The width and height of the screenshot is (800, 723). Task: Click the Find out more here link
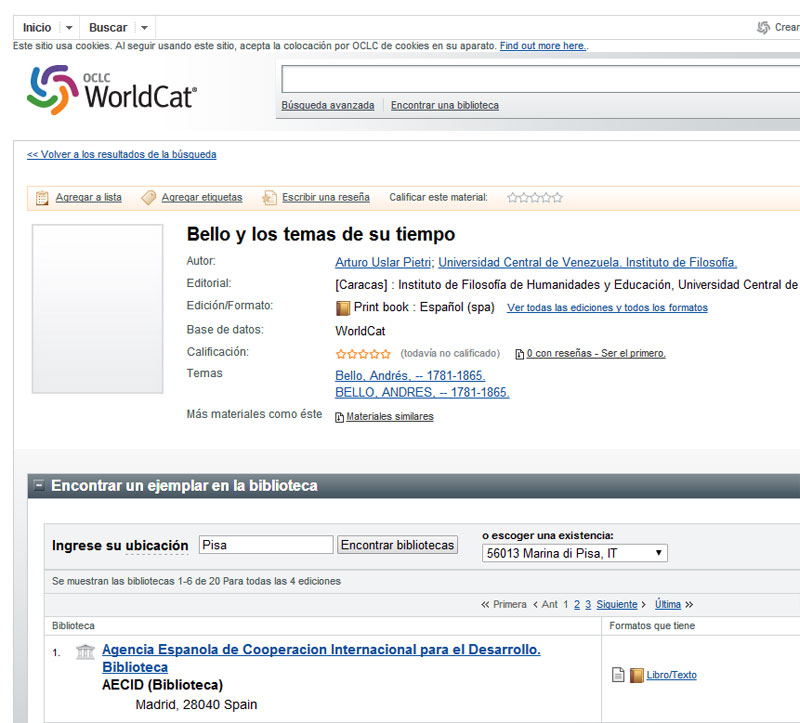pyautogui.click(x=542, y=46)
